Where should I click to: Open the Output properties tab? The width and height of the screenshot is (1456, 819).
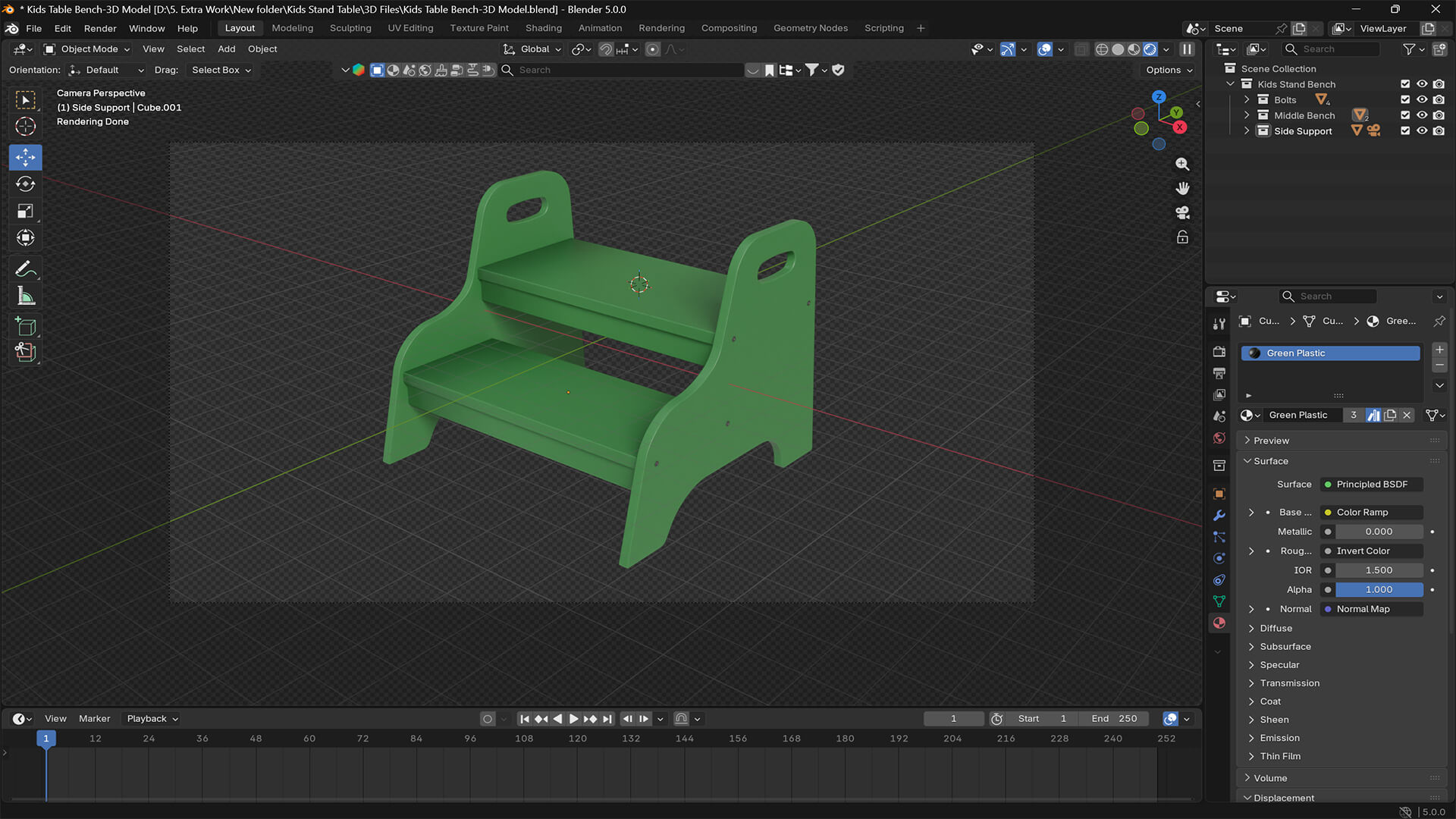coord(1219,373)
